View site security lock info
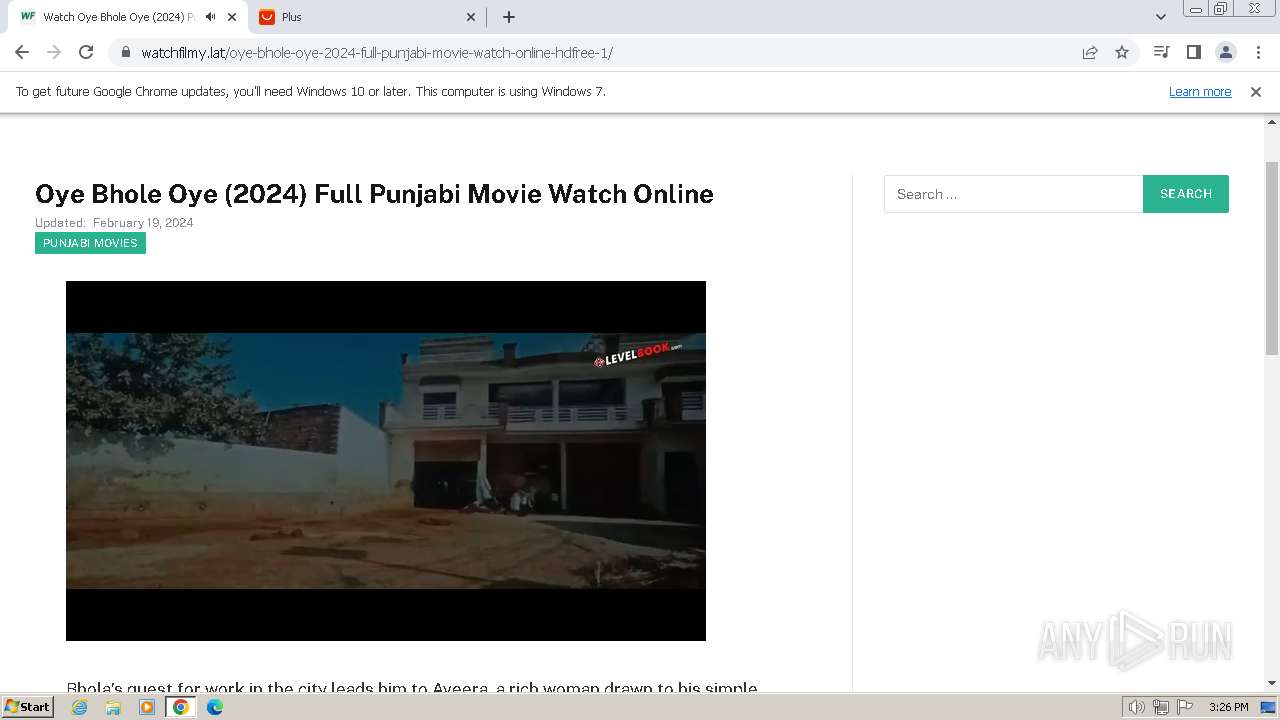The image size is (1280, 720). pos(126,53)
